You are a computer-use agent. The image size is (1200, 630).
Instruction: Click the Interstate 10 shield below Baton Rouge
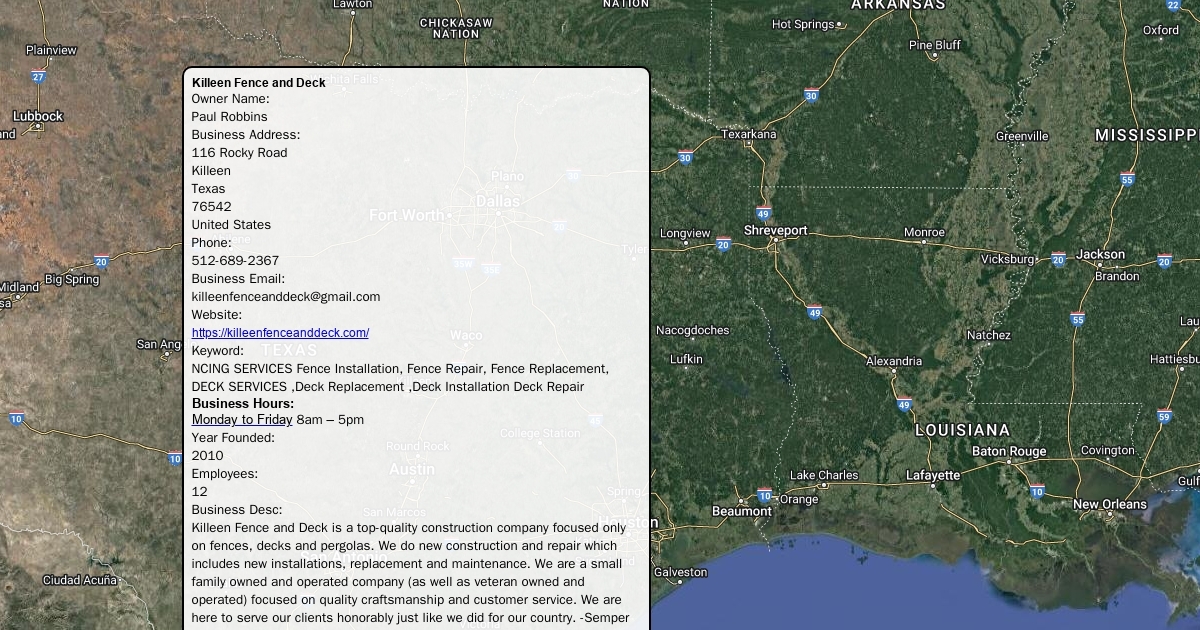point(1038,491)
